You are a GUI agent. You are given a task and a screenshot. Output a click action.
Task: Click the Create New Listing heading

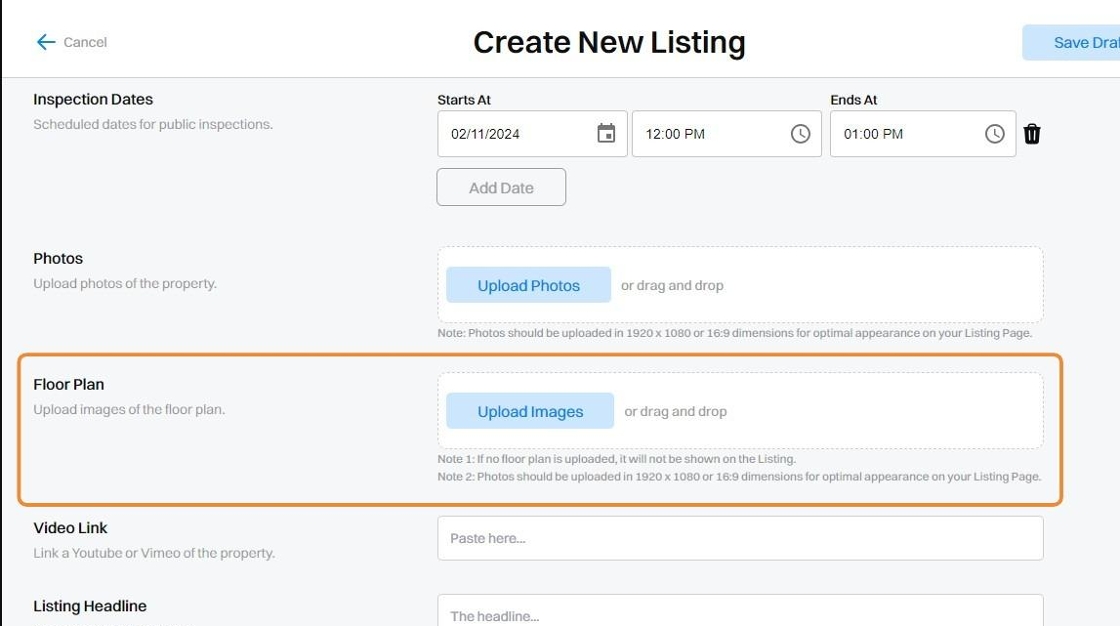[609, 42]
